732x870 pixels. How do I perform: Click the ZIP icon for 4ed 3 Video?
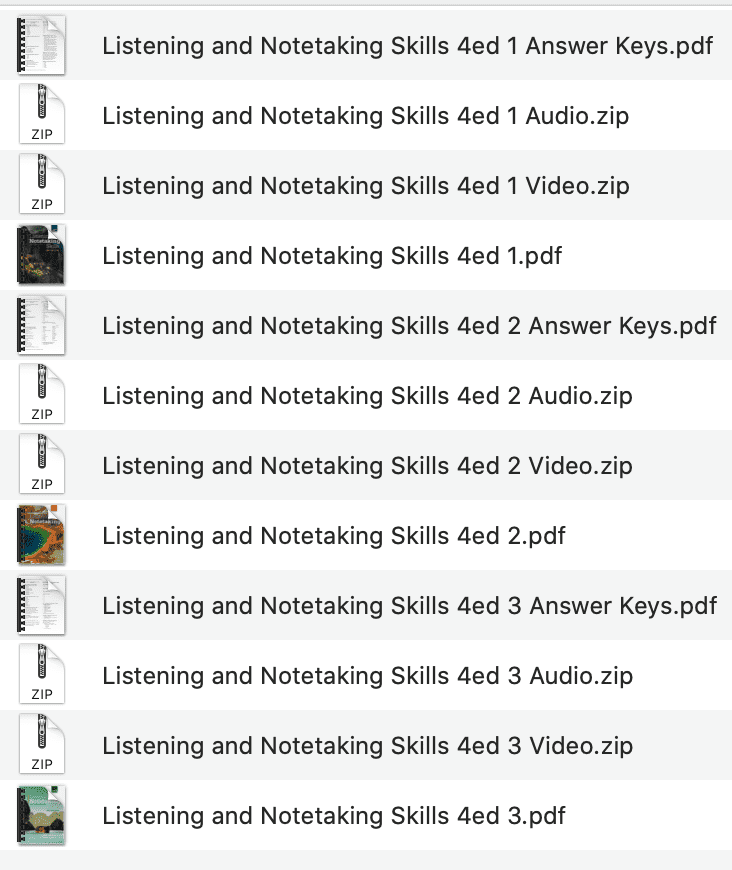click(x=41, y=745)
